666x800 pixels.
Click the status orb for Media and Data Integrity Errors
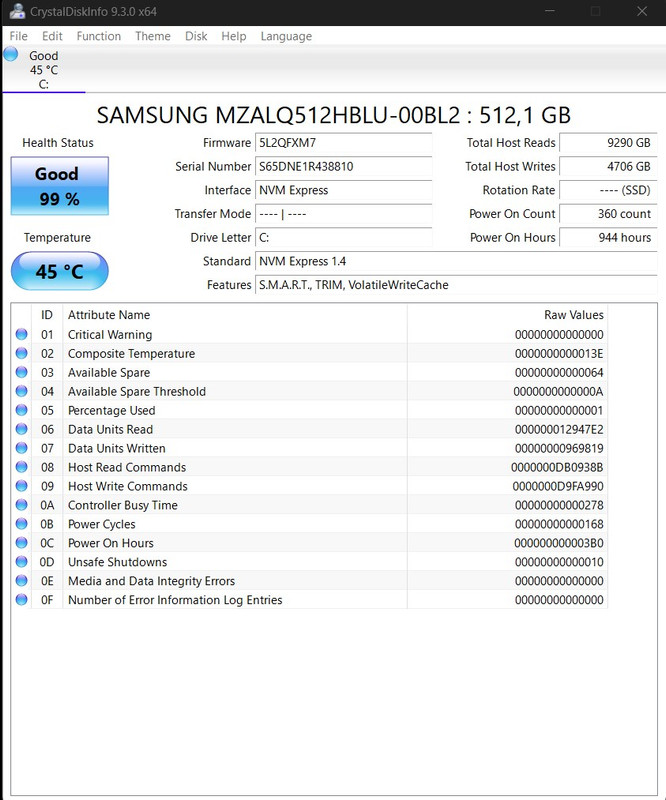pyautogui.click(x=21, y=580)
